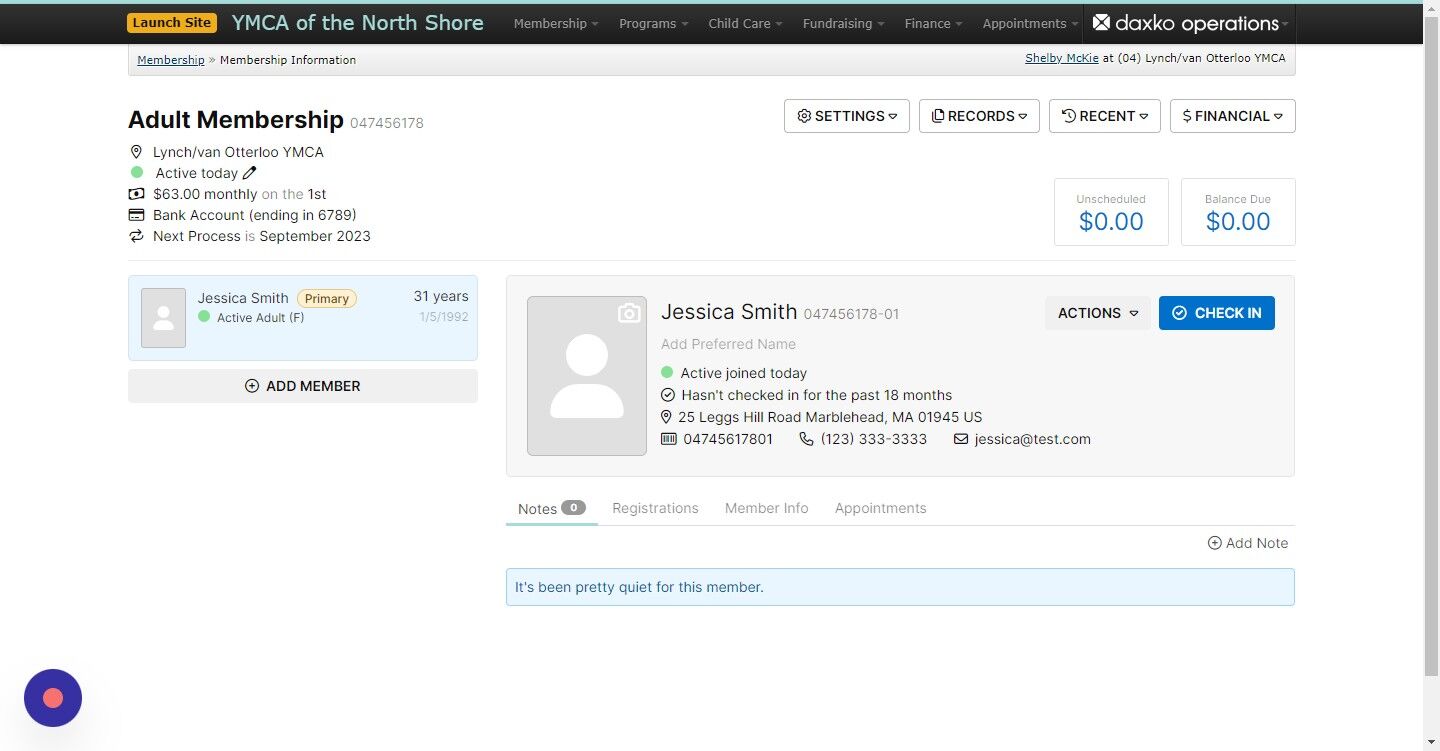Click the Shelby McKie user link
The height and width of the screenshot is (751, 1440).
(x=1062, y=58)
